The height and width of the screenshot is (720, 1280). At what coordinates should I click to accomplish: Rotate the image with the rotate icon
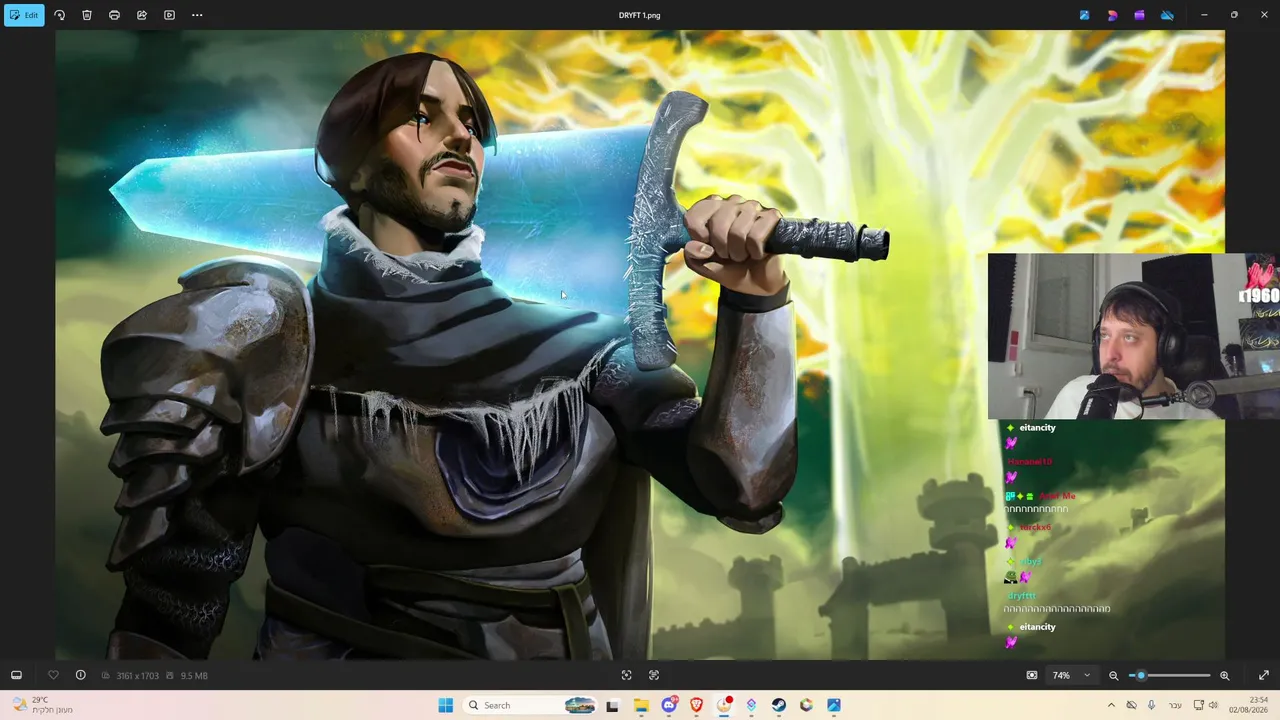click(x=59, y=15)
